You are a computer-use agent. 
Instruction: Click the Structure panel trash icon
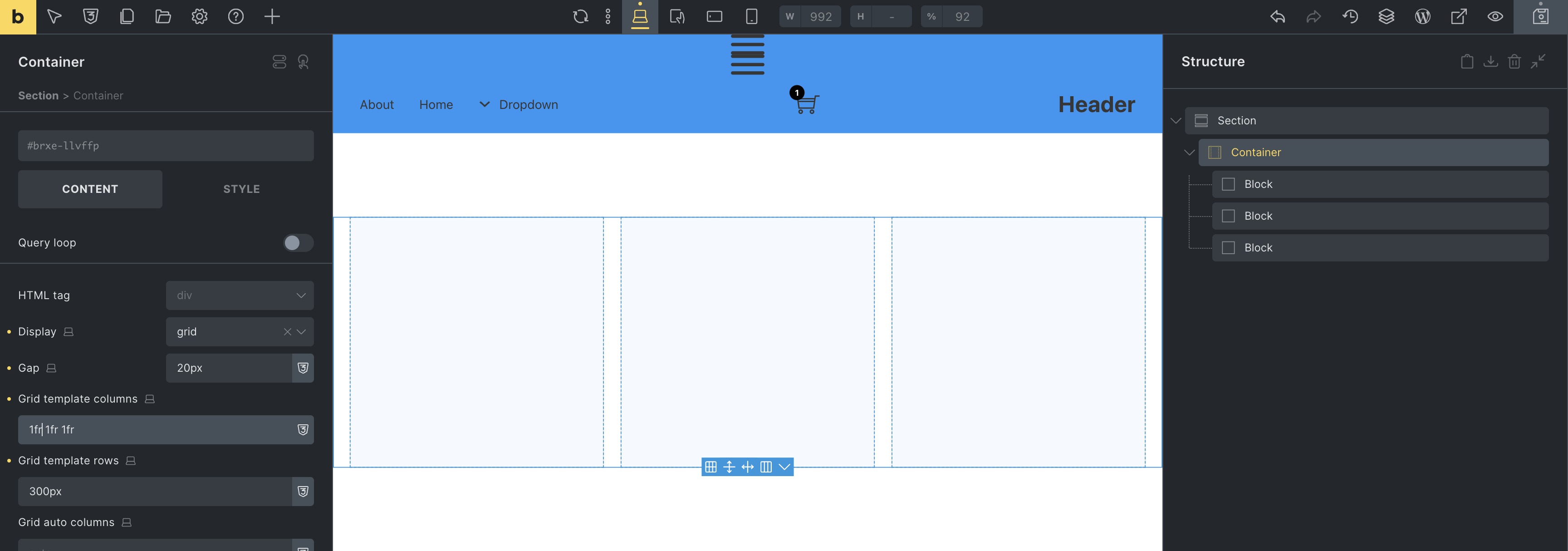1514,61
